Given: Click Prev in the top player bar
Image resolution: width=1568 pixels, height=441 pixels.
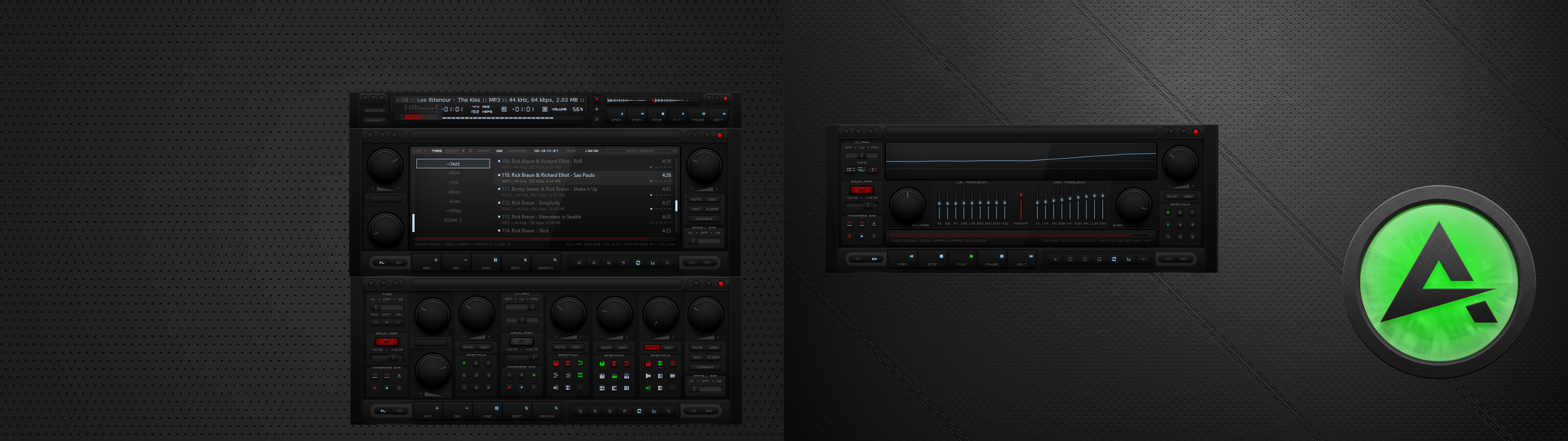Looking at the screenshot, I should point(637,116).
